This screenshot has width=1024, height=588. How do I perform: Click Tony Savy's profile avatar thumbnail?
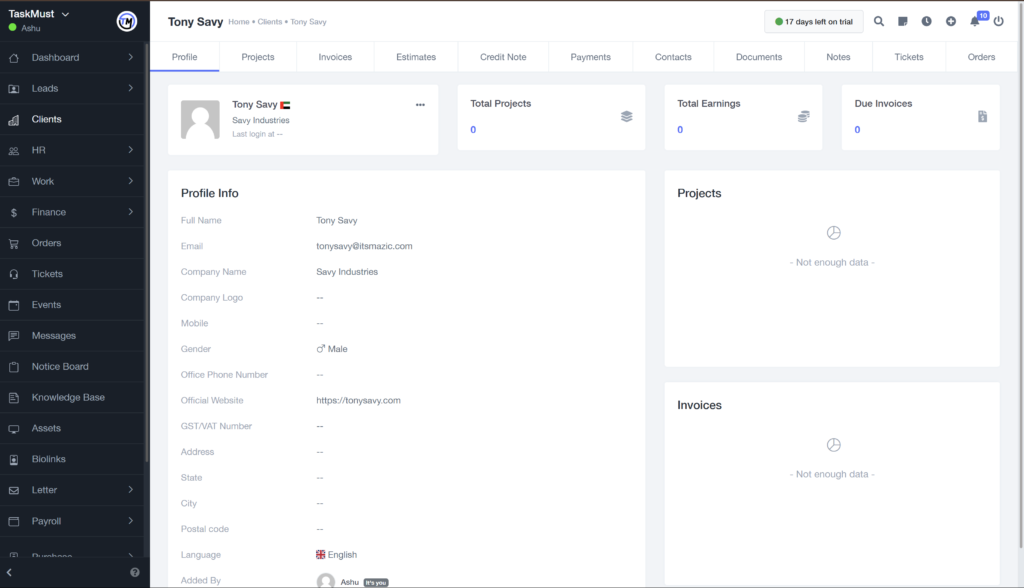tap(200, 119)
